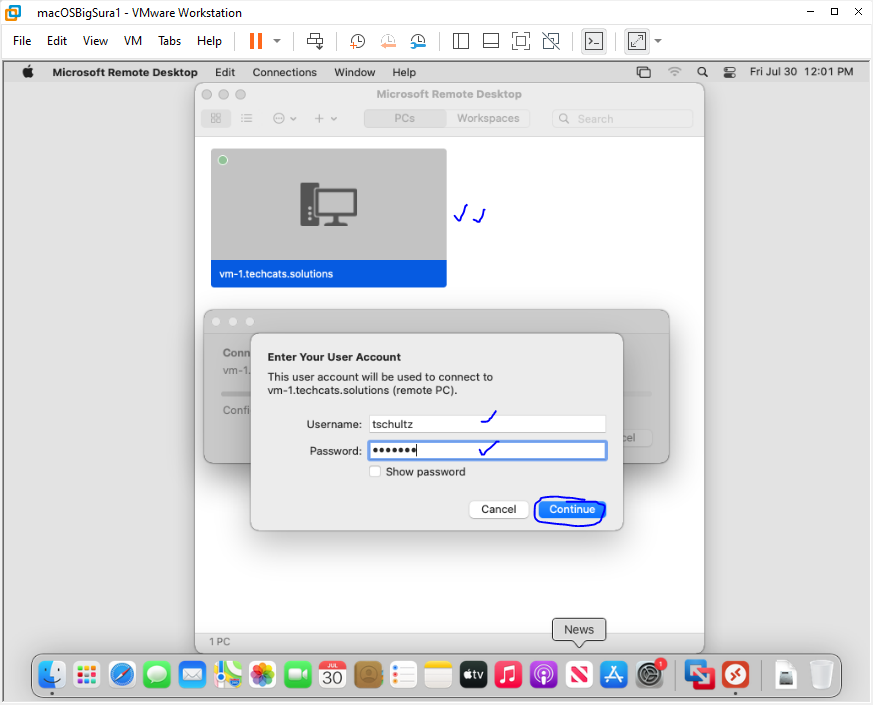
Task: Click into the Password field
Action: pyautogui.click(x=487, y=451)
